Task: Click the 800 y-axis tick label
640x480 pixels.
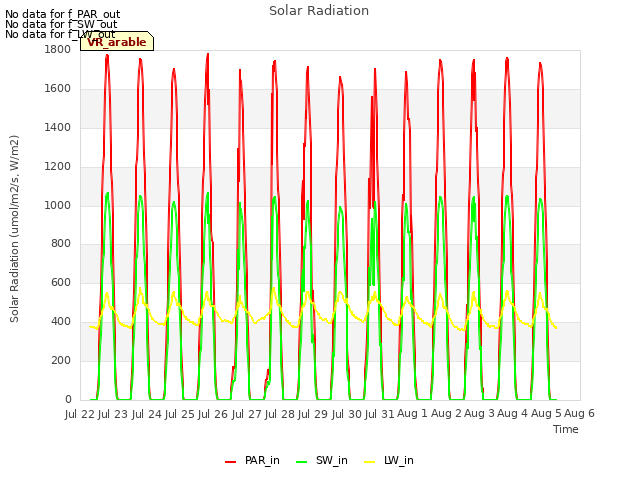Action: [61, 244]
